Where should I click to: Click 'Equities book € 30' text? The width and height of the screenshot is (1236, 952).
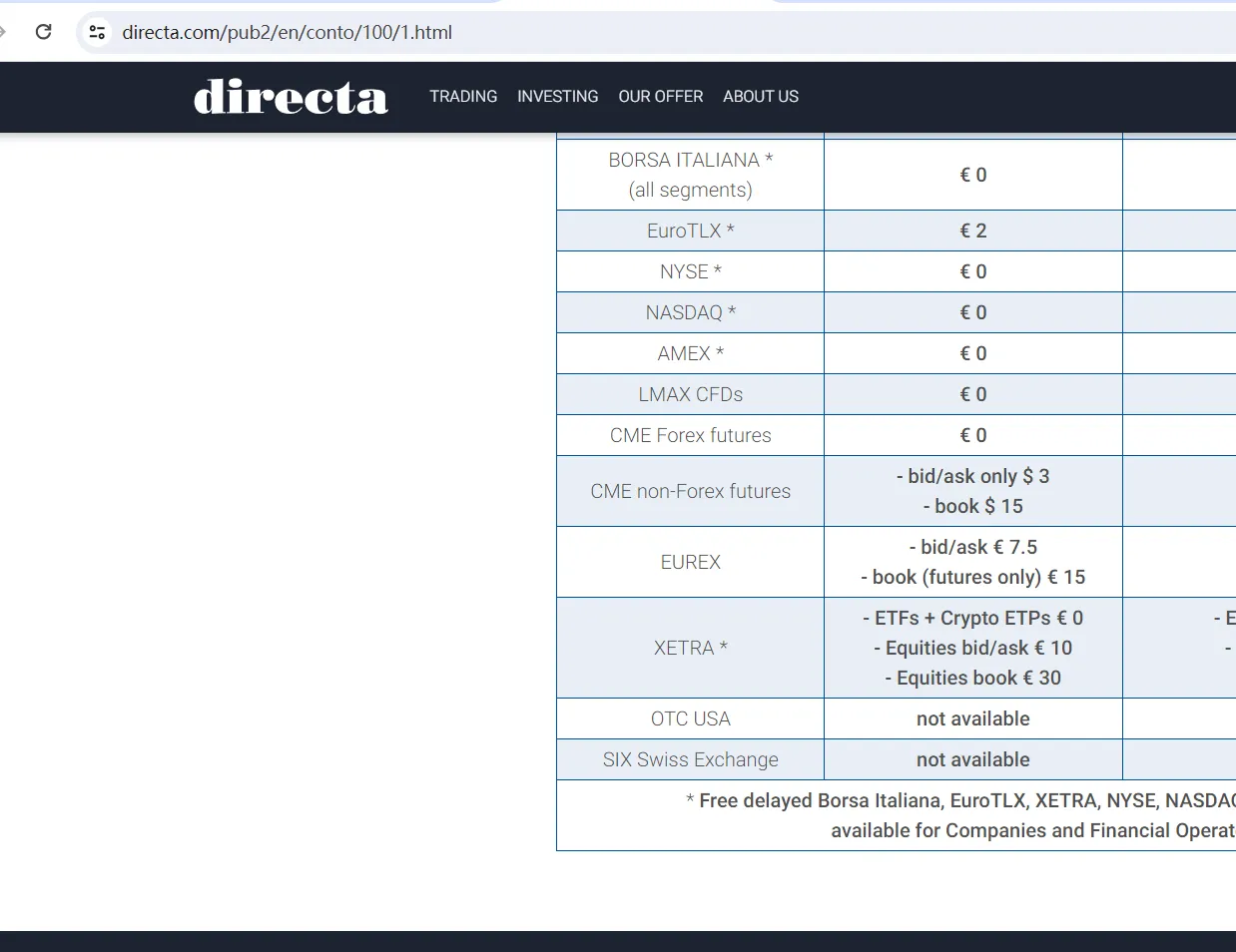[973, 678]
